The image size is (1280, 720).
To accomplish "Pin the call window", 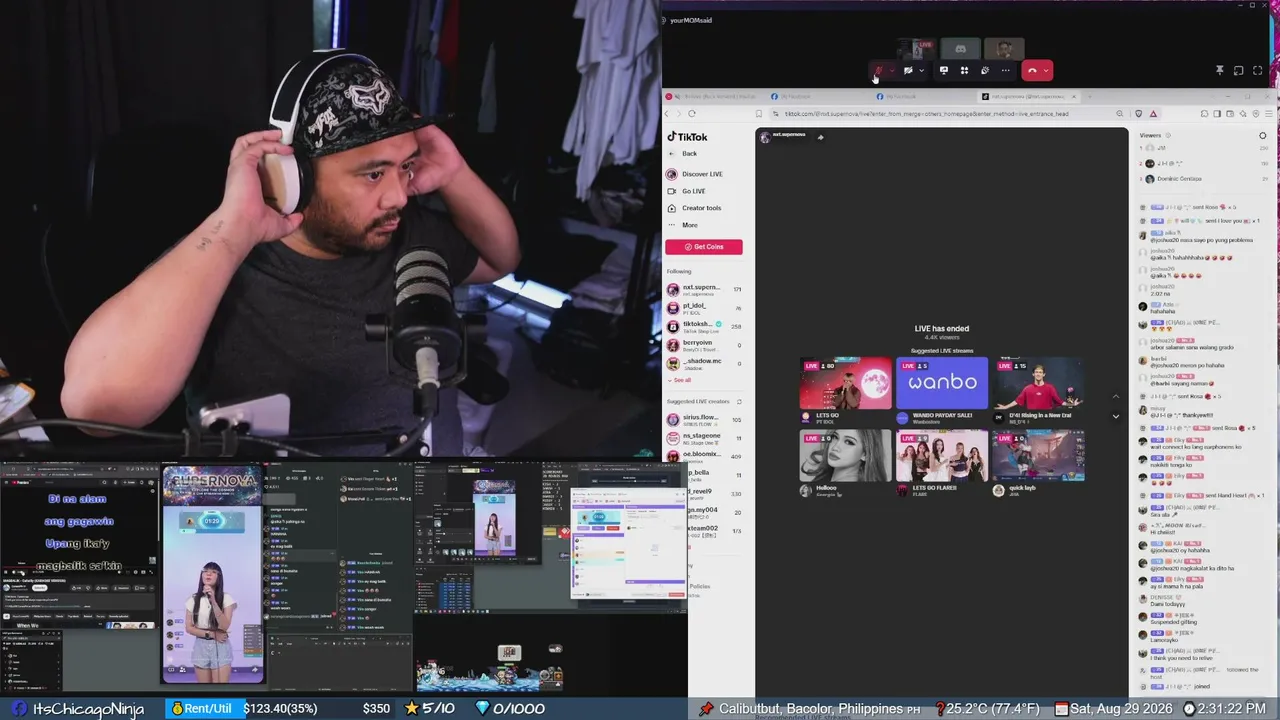I will coord(1220,71).
